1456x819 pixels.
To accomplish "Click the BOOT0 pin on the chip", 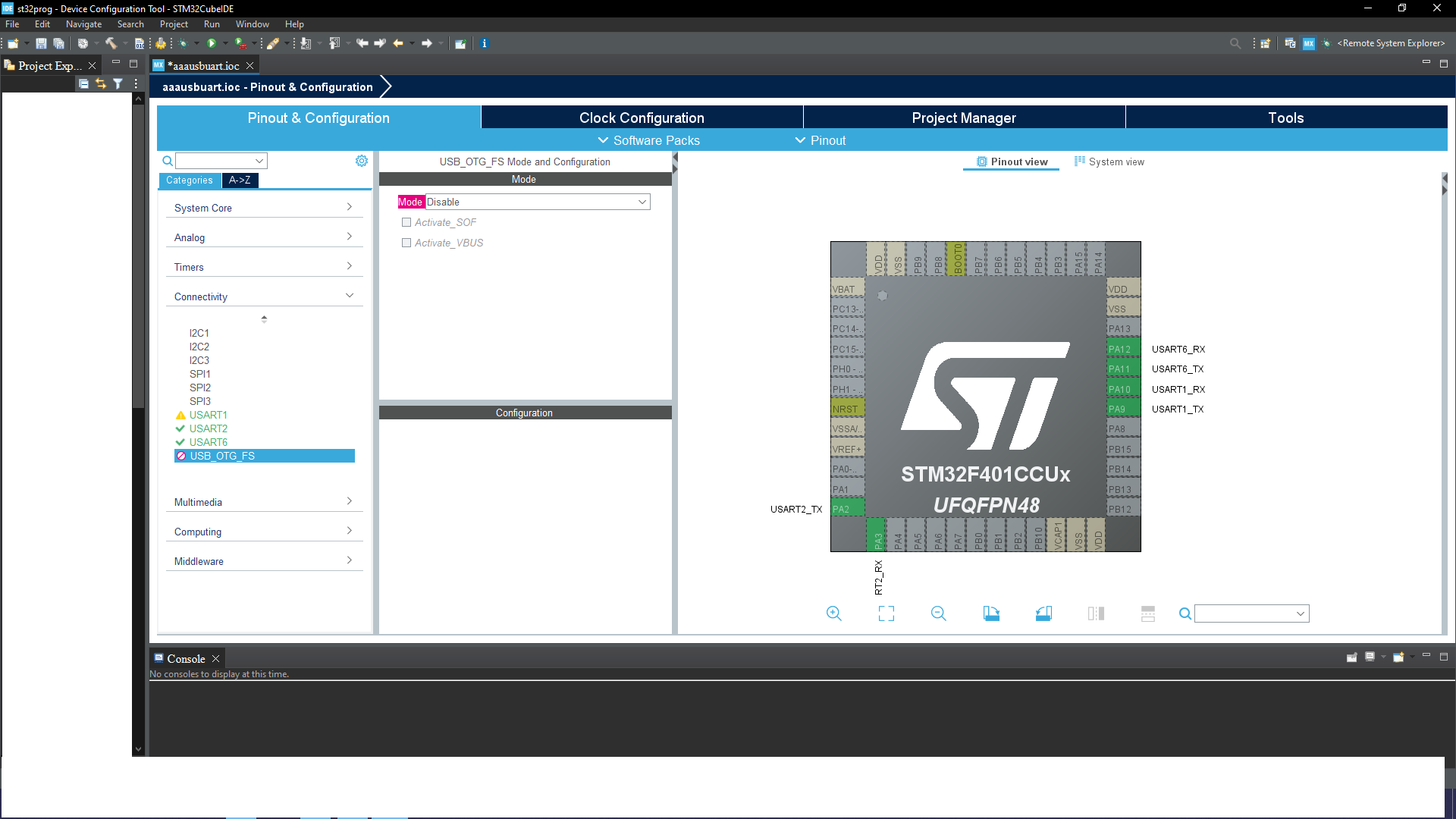I will coord(958,259).
